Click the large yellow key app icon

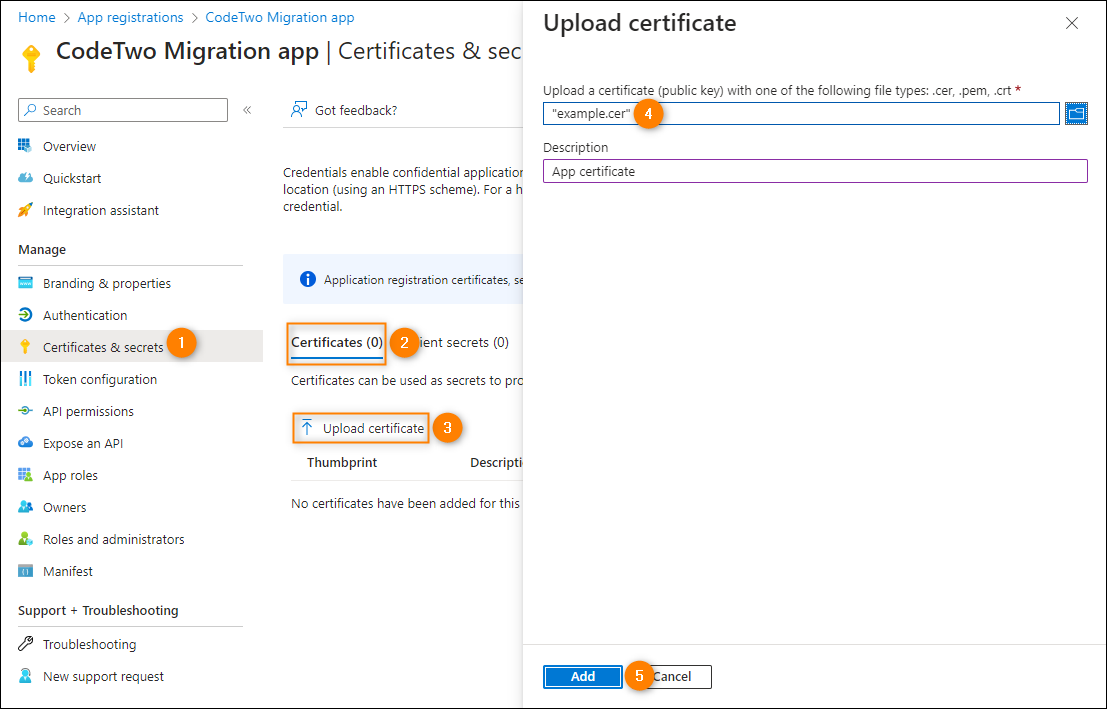tap(31, 58)
